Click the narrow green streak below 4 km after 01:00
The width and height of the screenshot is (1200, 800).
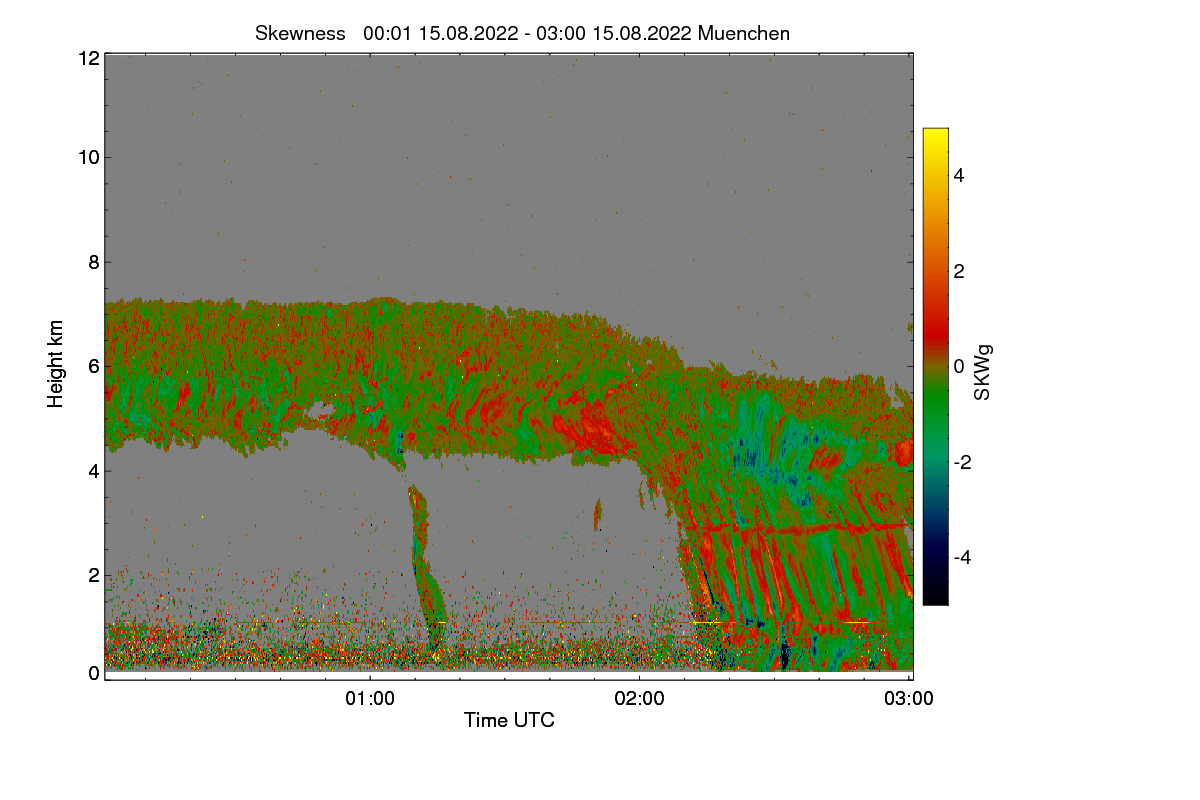tap(426, 570)
